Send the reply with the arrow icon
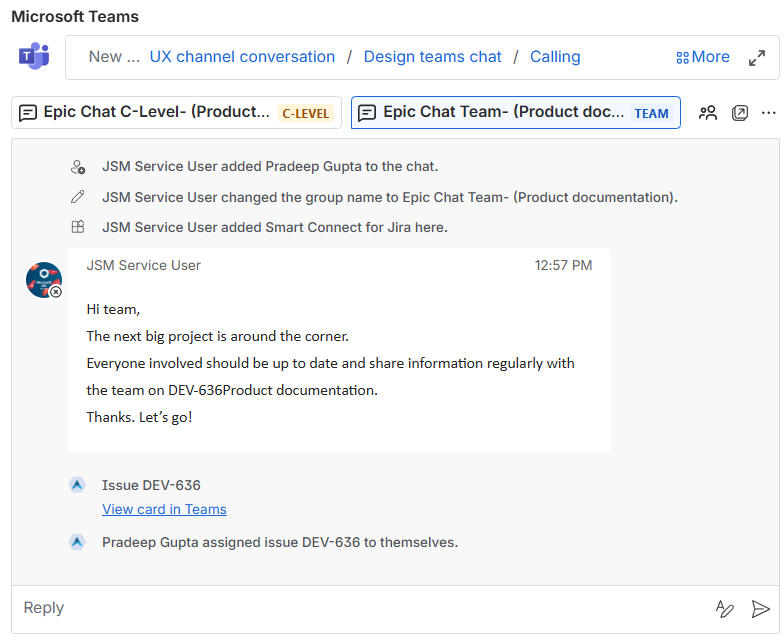The width and height of the screenshot is (784, 637). [761, 608]
